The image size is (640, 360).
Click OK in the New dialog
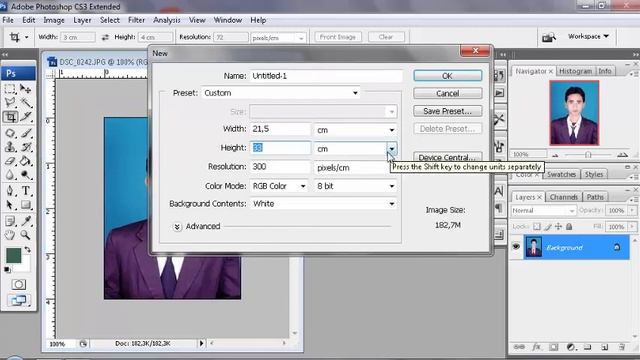click(447, 76)
